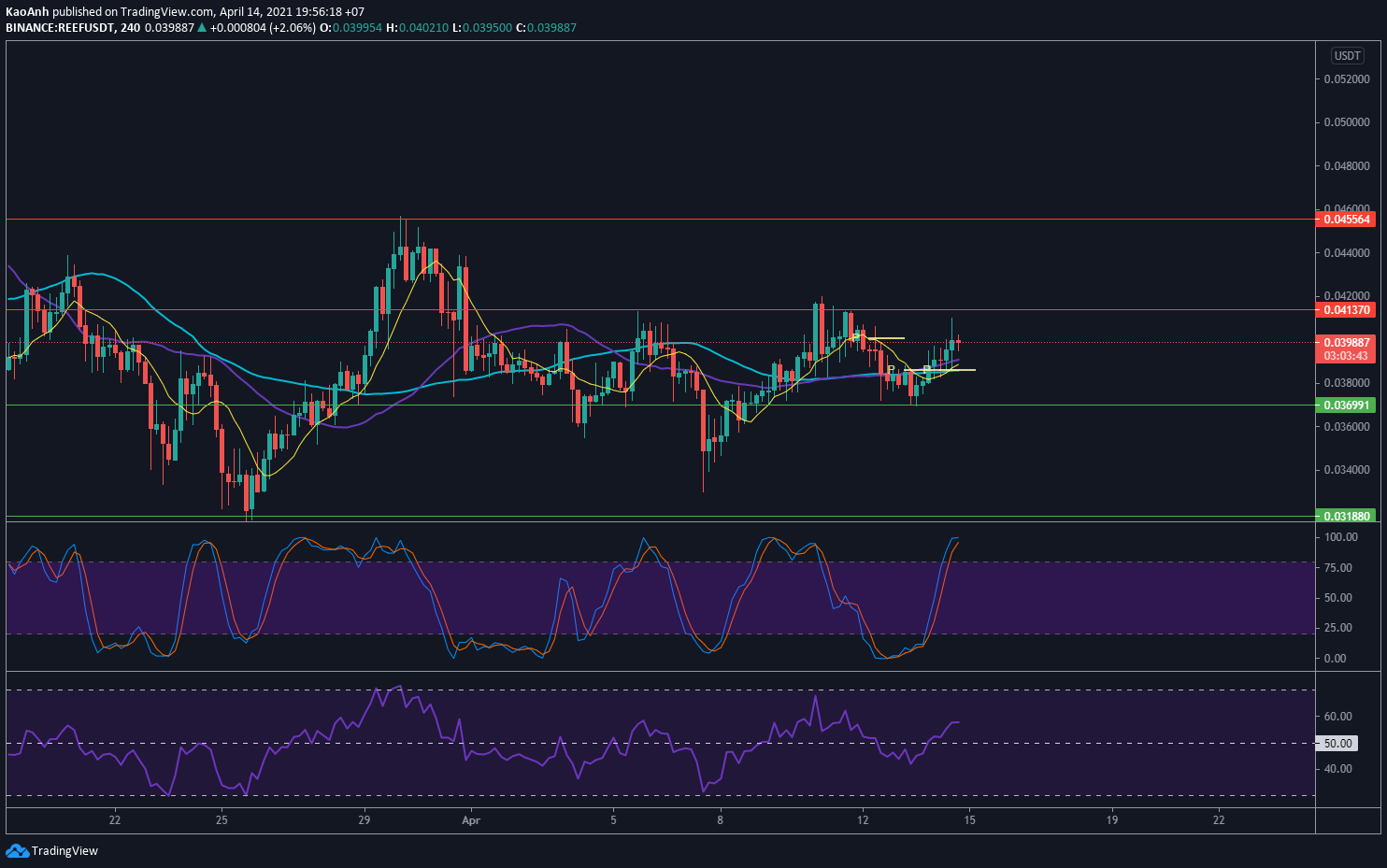This screenshot has width=1387, height=868.
Task: Click the current price 0.039887 label
Action: (1347, 343)
